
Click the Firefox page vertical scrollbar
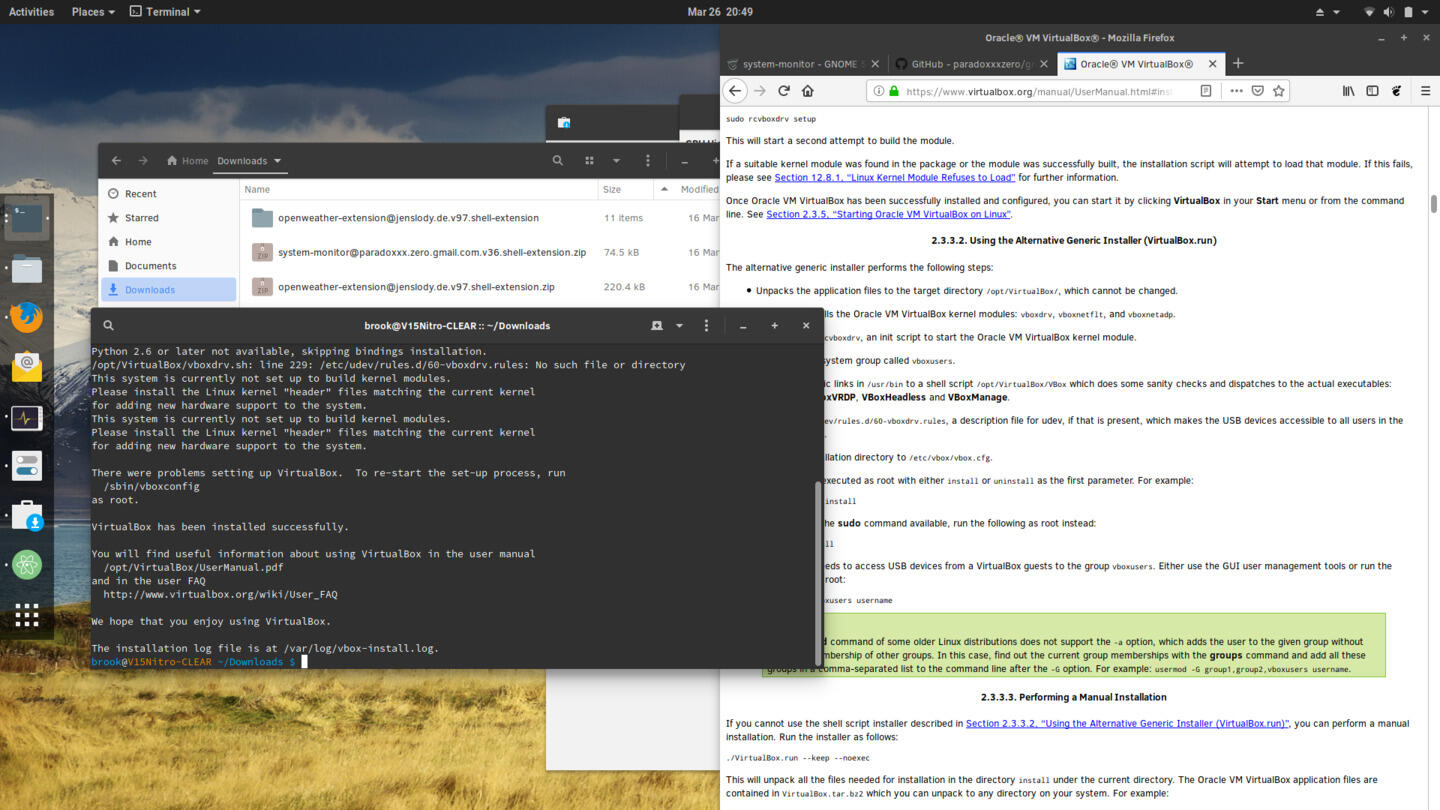click(1433, 203)
